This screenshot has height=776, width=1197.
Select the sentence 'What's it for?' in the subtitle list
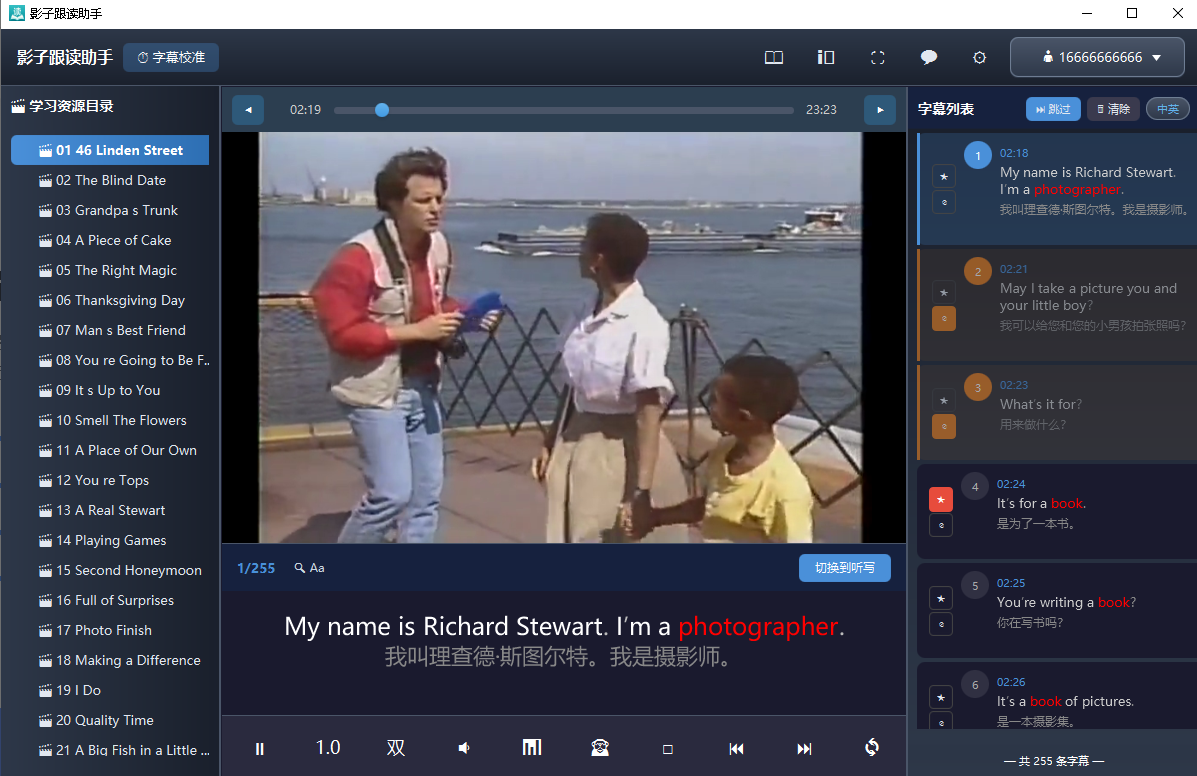pyautogui.click(x=1041, y=404)
